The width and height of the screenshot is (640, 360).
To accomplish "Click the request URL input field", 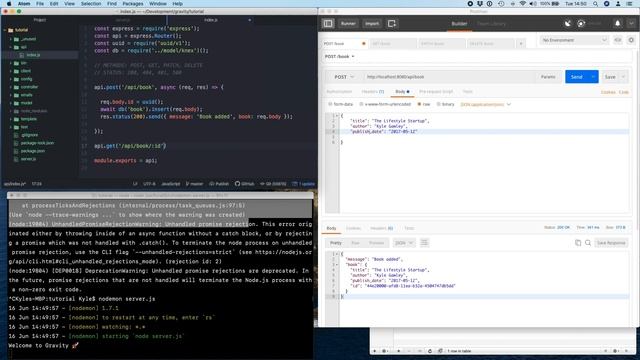I will point(448,77).
